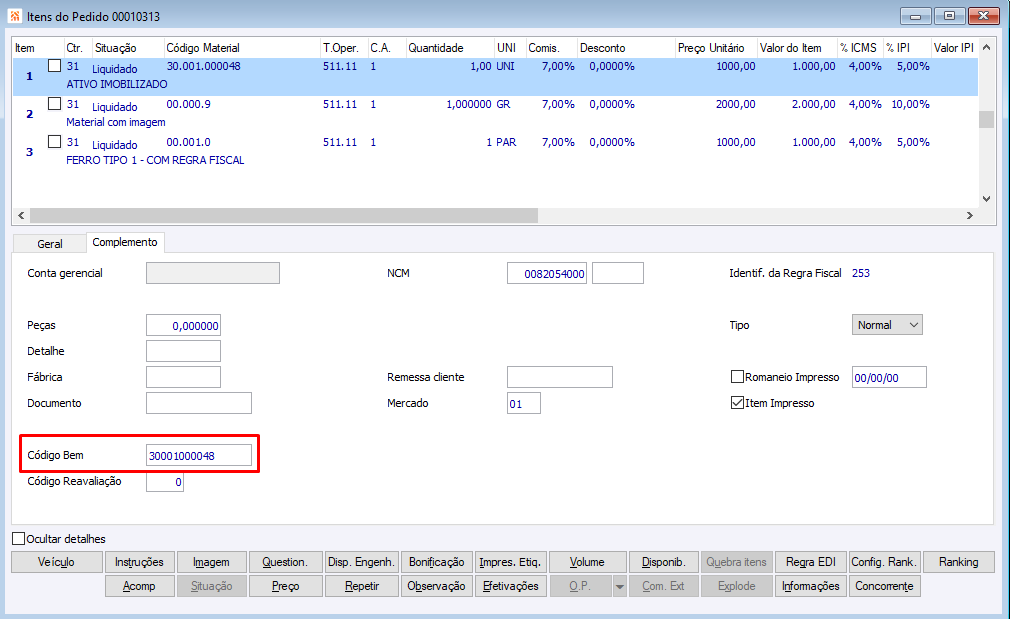The height and width of the screenshot is (619, 1010).
Task: Click the fiscal rule identifier 253
Action: pos(861,273)
